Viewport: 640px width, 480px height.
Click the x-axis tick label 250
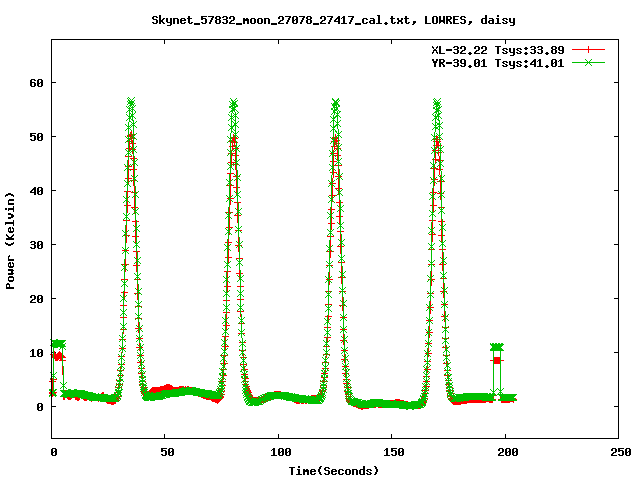[x=621, y=452]
